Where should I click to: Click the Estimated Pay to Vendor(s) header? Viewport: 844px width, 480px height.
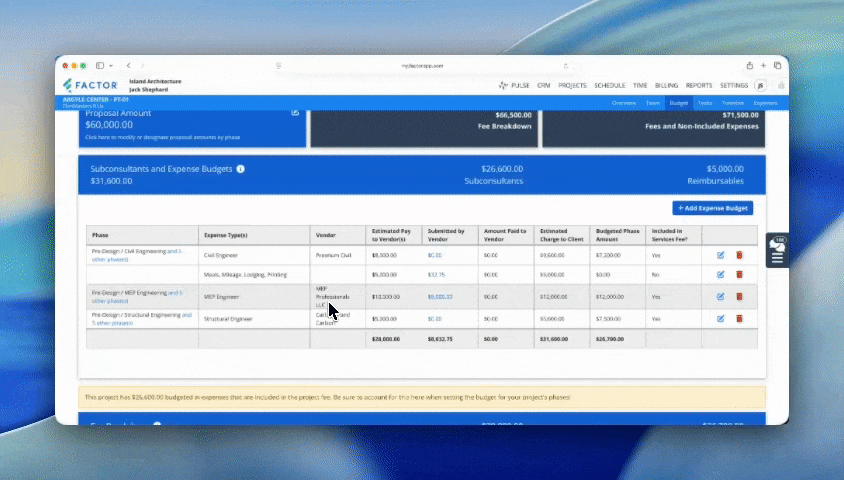tap(393, 235)
